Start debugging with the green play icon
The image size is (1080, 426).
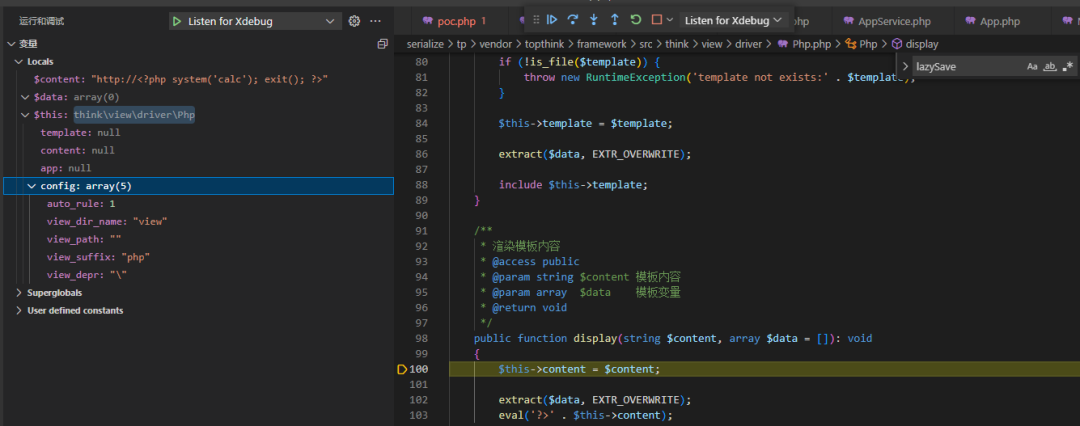point(177,21)
